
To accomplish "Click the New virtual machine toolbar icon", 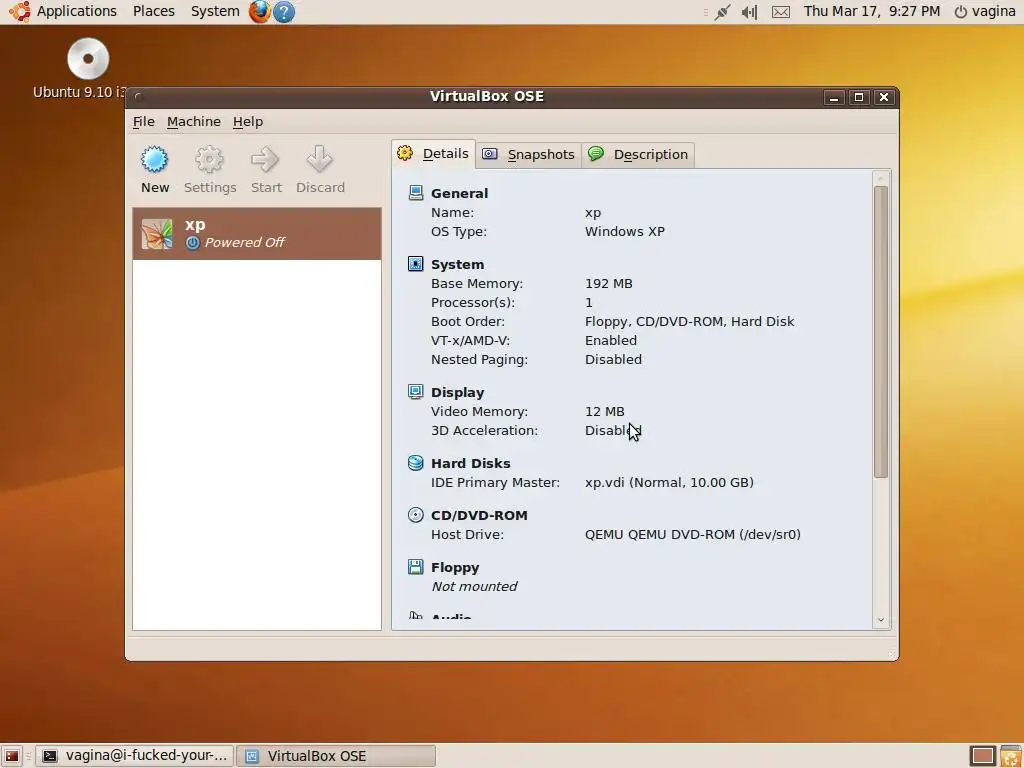I will tap(155, 159).
